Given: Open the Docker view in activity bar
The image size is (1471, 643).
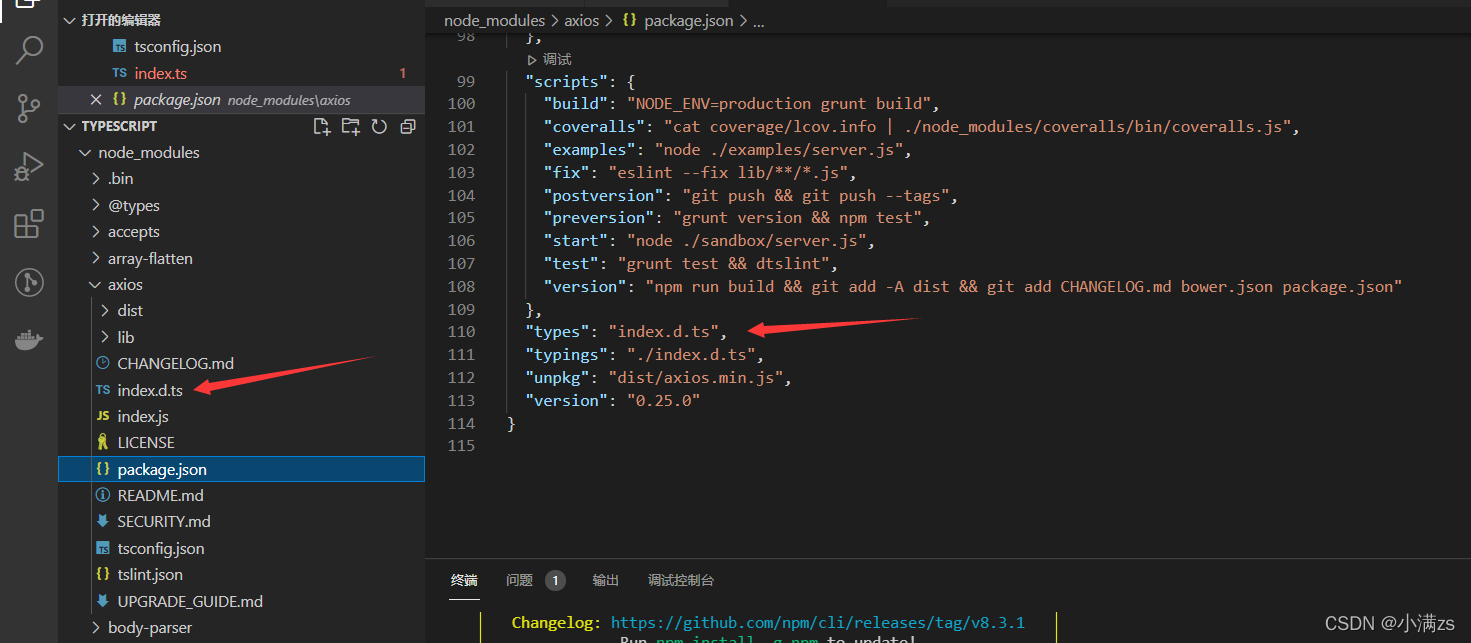Looking at the screenshot, I should coord(29,340).
